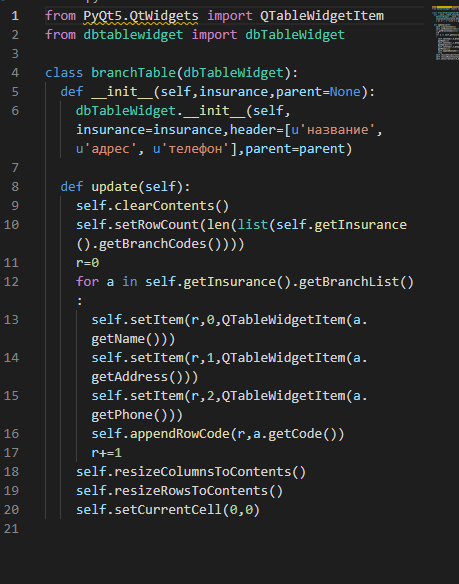Click the setCurrentCell call
459x584 pixels.
[168, 510]
